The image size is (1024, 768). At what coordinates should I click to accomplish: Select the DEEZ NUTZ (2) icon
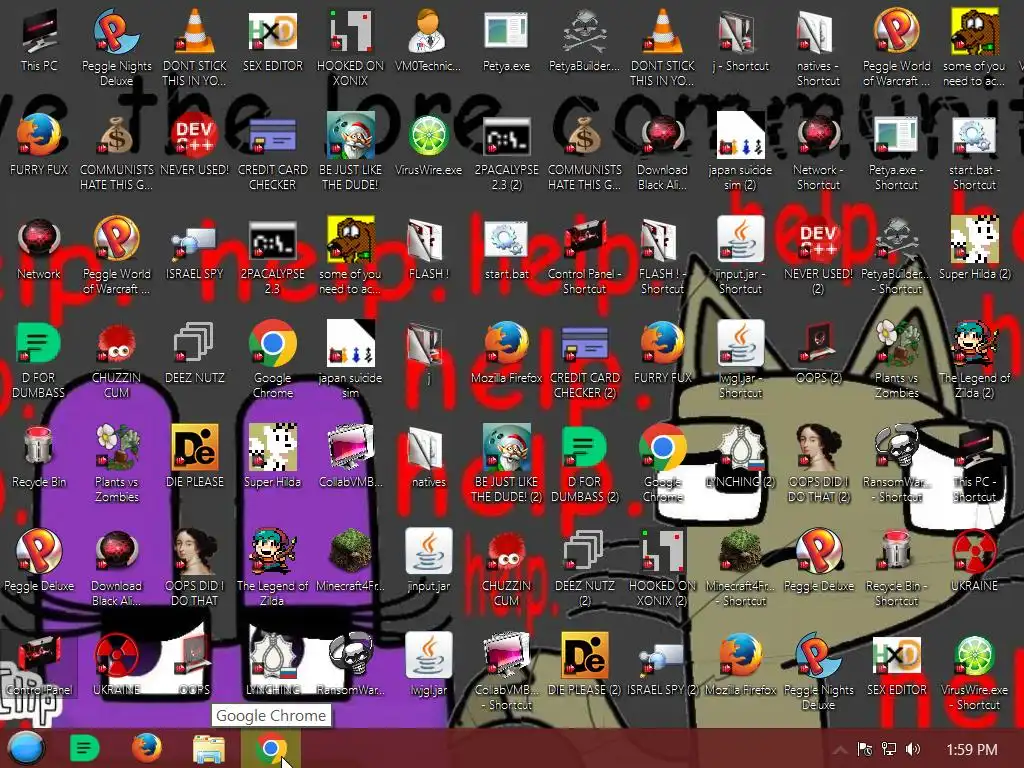click(x=584, y=567)
